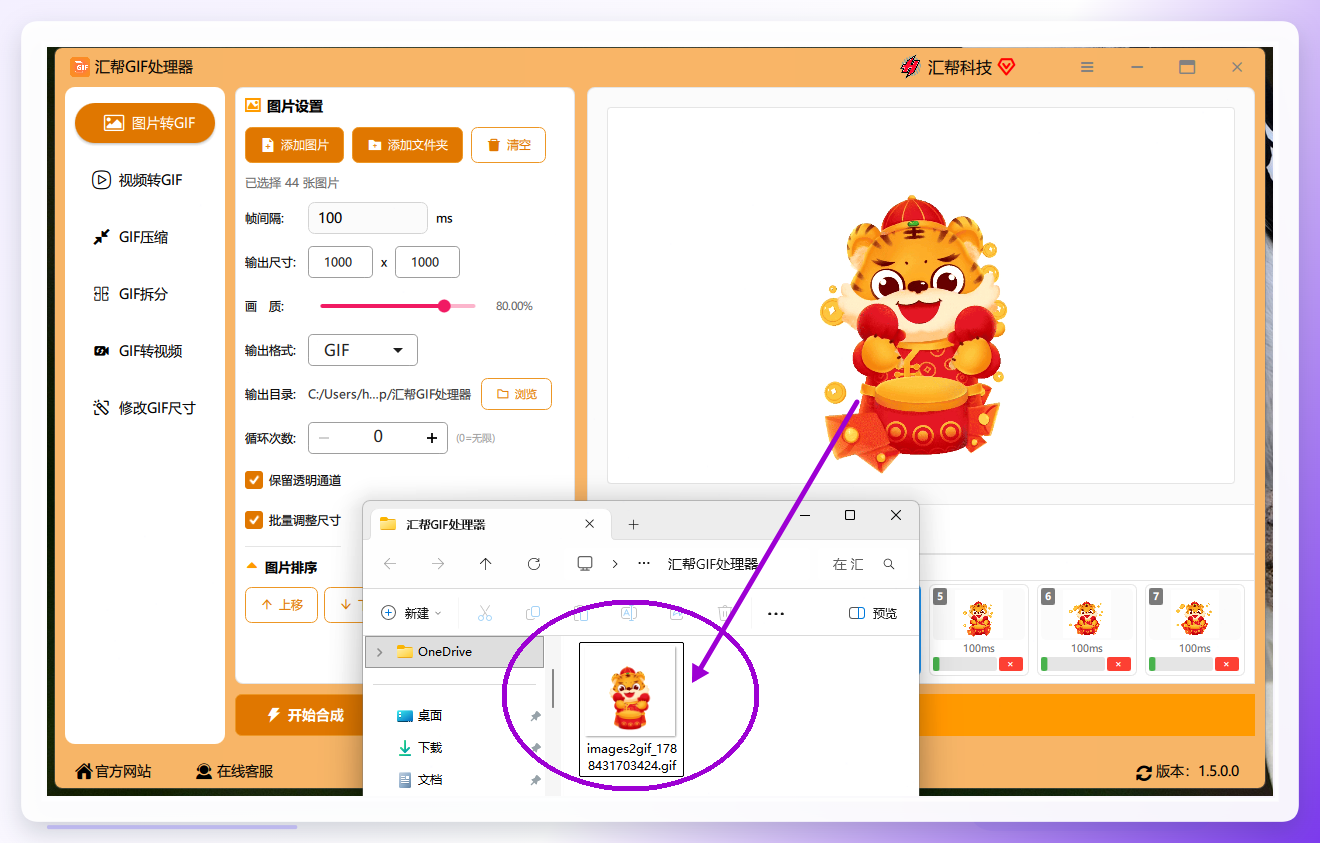Open 修改GIF尺寸 in the sidebar
Screen dimensions: 1320x843
coord(145,408)
